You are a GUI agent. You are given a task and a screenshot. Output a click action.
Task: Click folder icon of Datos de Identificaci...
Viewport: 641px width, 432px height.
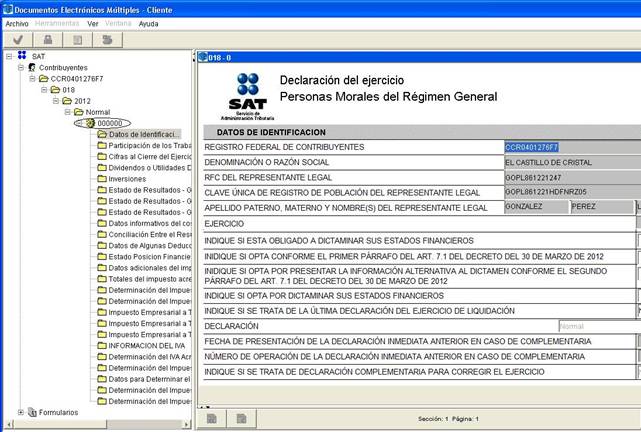point(102,134)
